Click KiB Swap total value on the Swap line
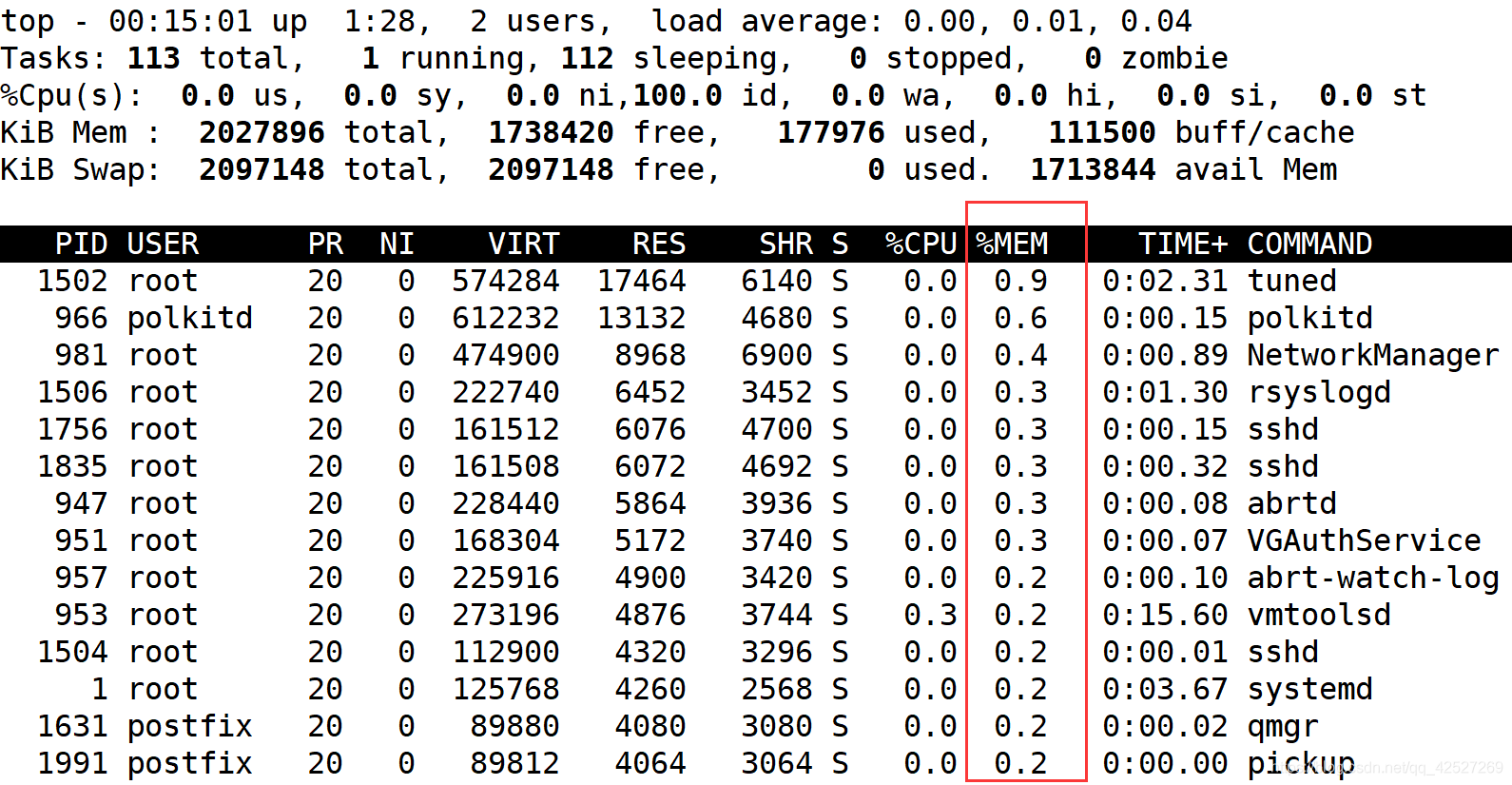1512x785 pixels. tap(262, 170)
